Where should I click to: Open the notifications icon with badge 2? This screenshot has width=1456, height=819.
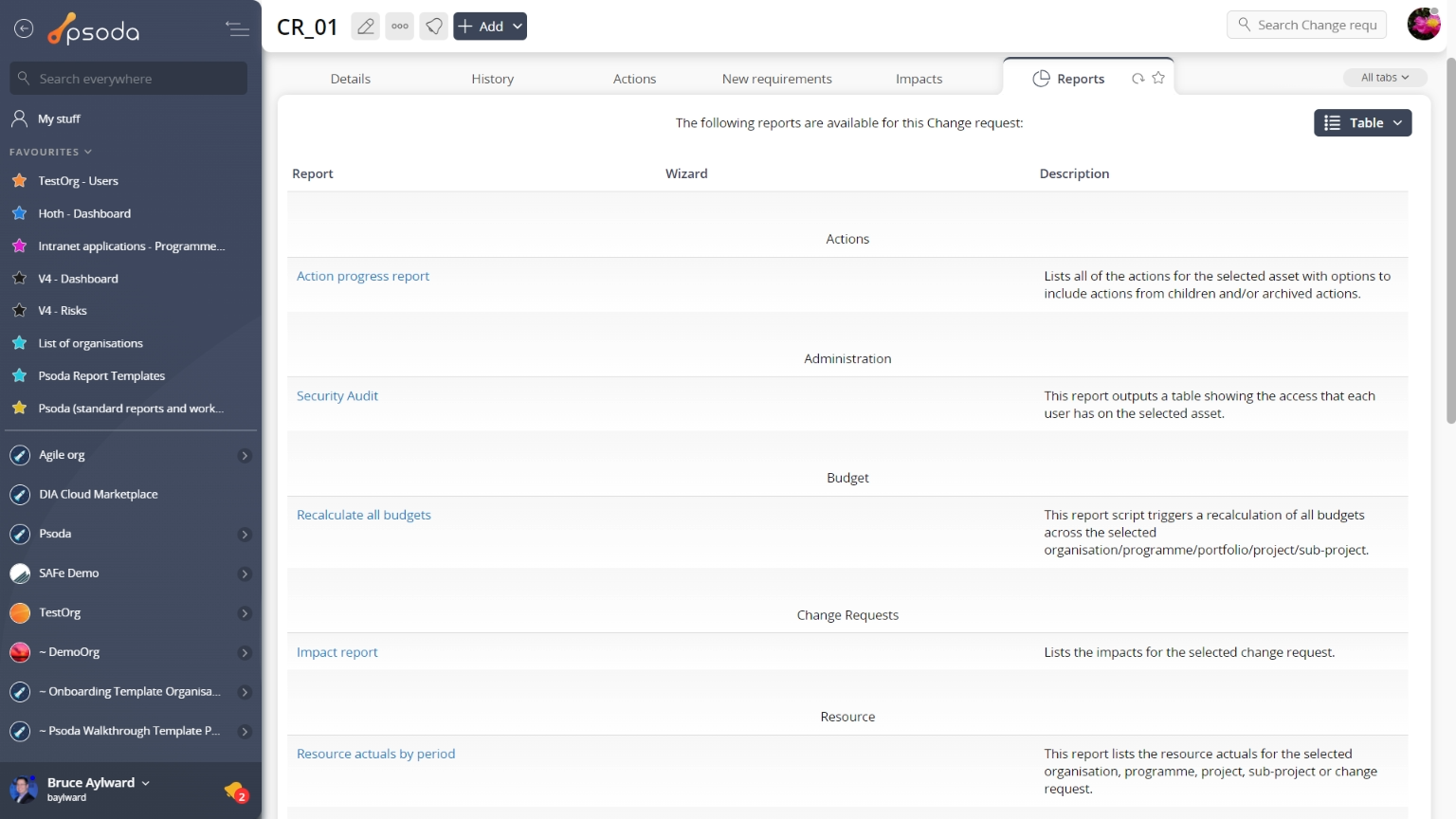click(235, 791)
